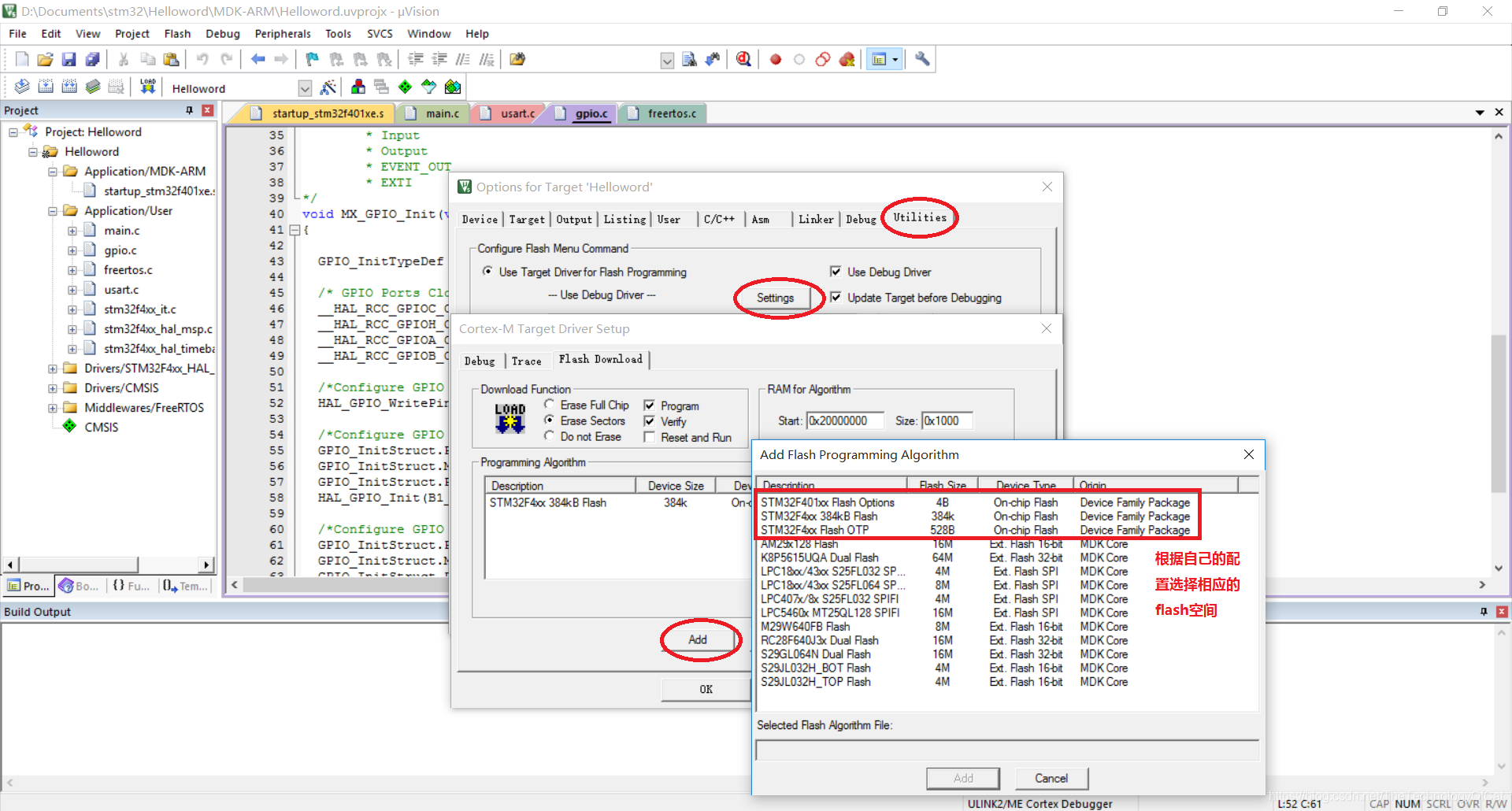Screen dimensions: 1512x811
Task: Select Use Target Driver for Flash Programming
Action: point(488,272)
